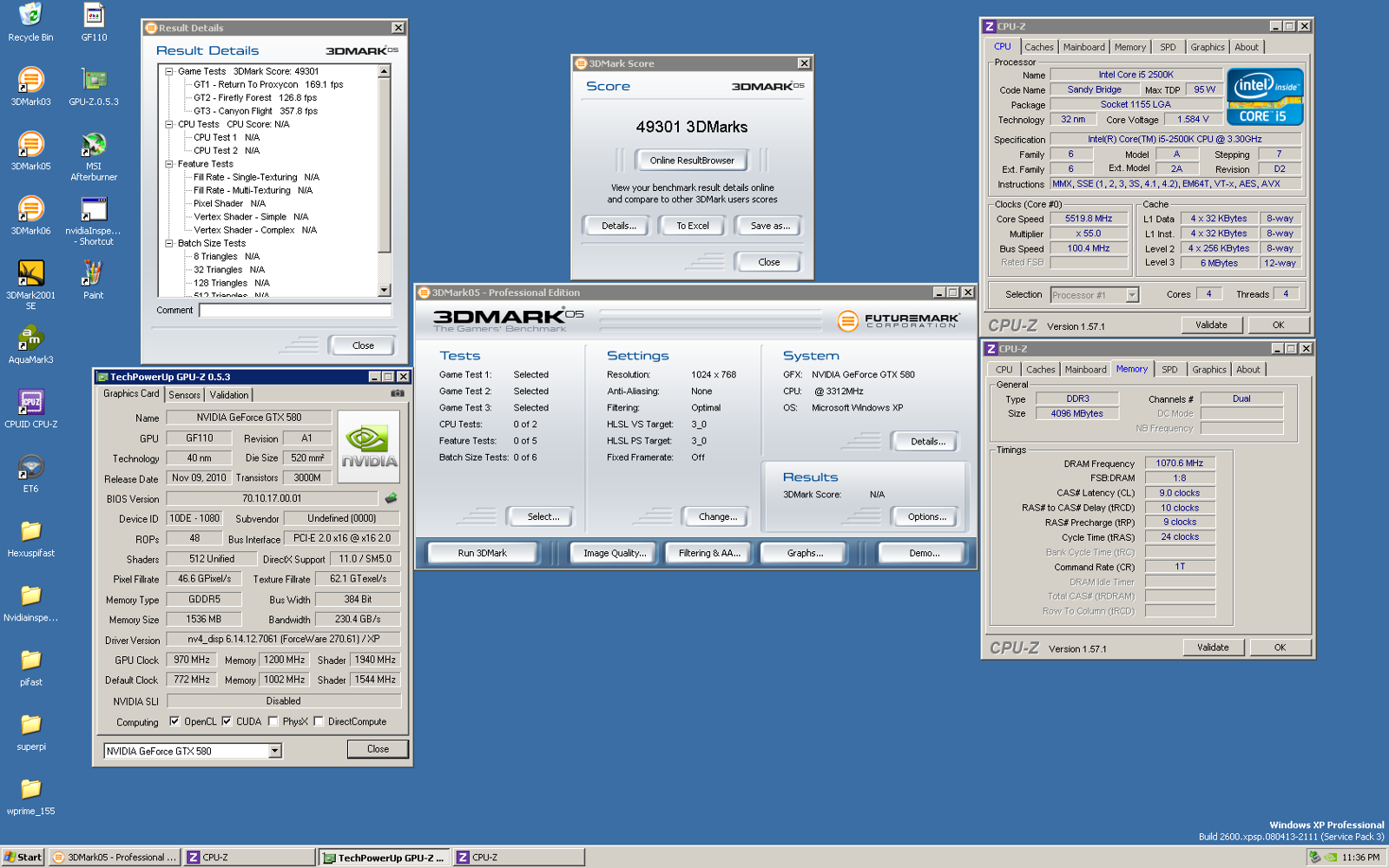Viewport: 1389px width, 868px height.
Task: Click the Result Details scroll-down arrow
Action: pyautogui.click(x=385, y=291)
